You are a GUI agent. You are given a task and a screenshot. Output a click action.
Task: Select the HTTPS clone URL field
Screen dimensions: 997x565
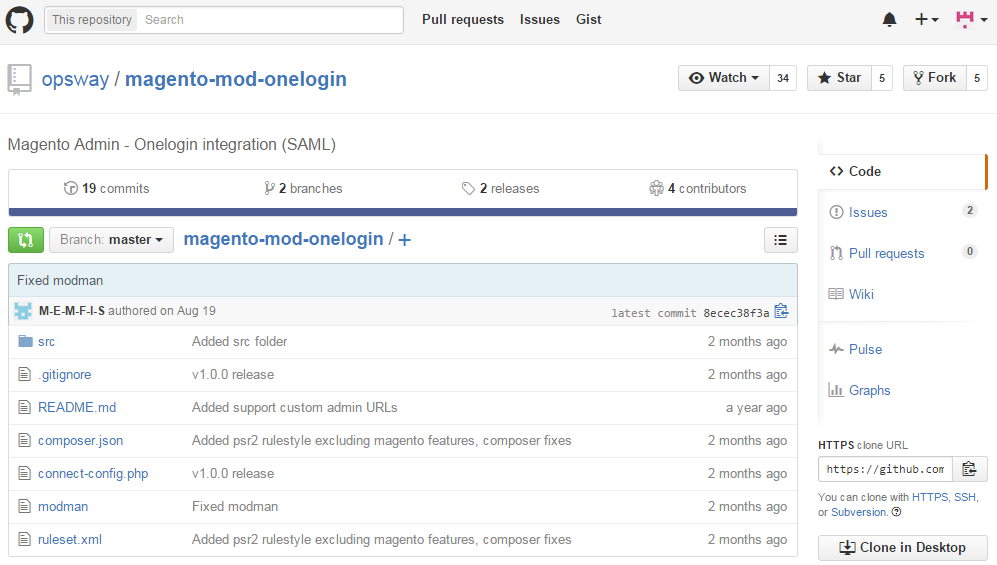coord(885,469)
